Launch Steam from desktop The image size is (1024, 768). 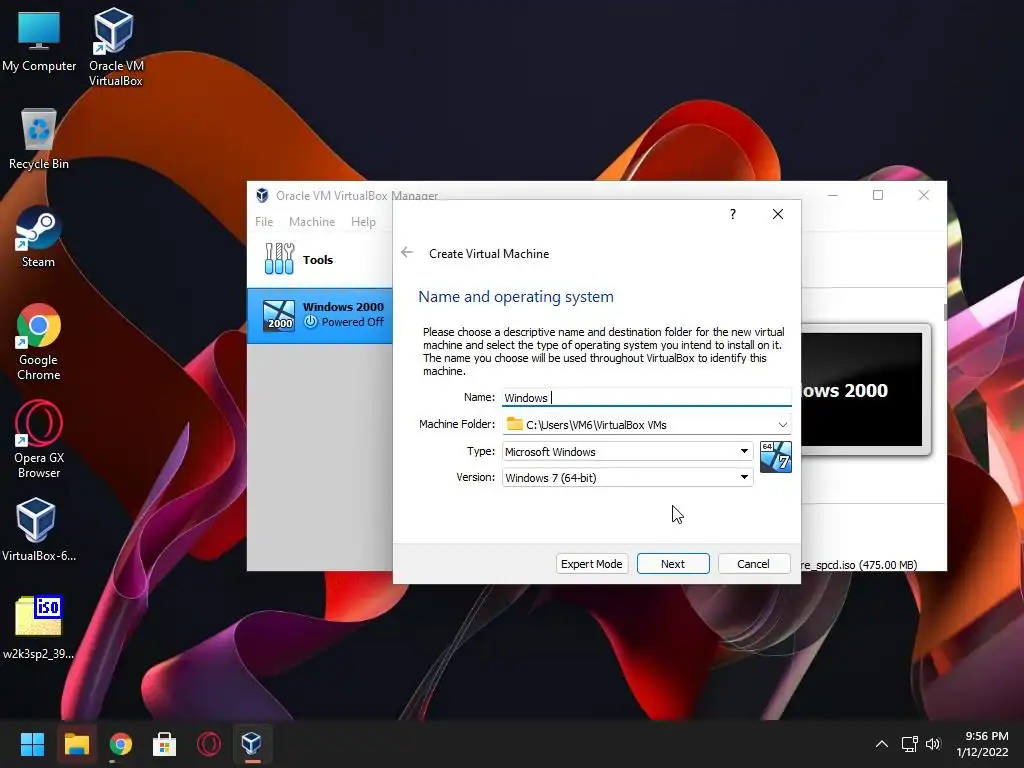(x=38, y=236)
